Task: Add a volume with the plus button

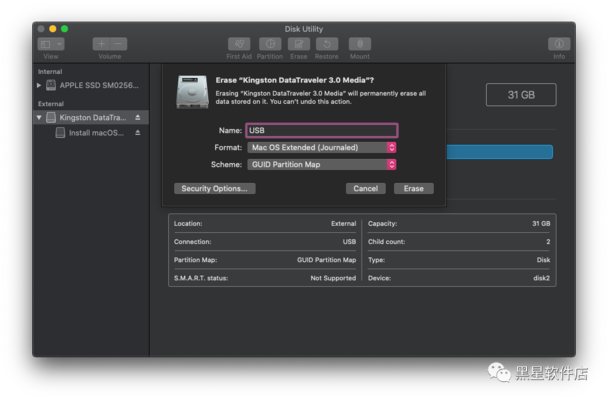Action: [101, 44]
